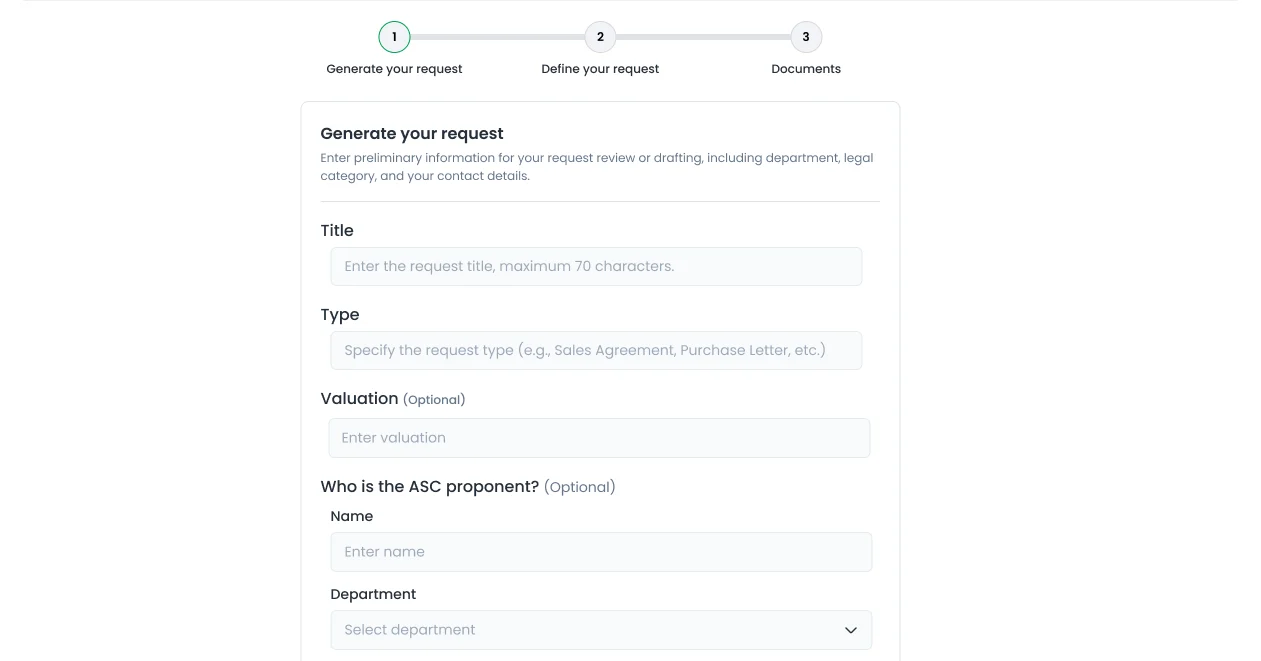Click the Department dropdown chevron arrow
Screen dimensions: 1261x661
851,630
